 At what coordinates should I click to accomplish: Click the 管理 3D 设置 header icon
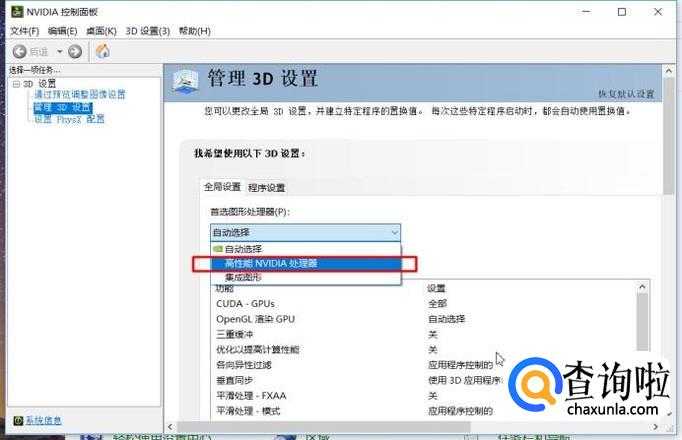coord(187,82)
